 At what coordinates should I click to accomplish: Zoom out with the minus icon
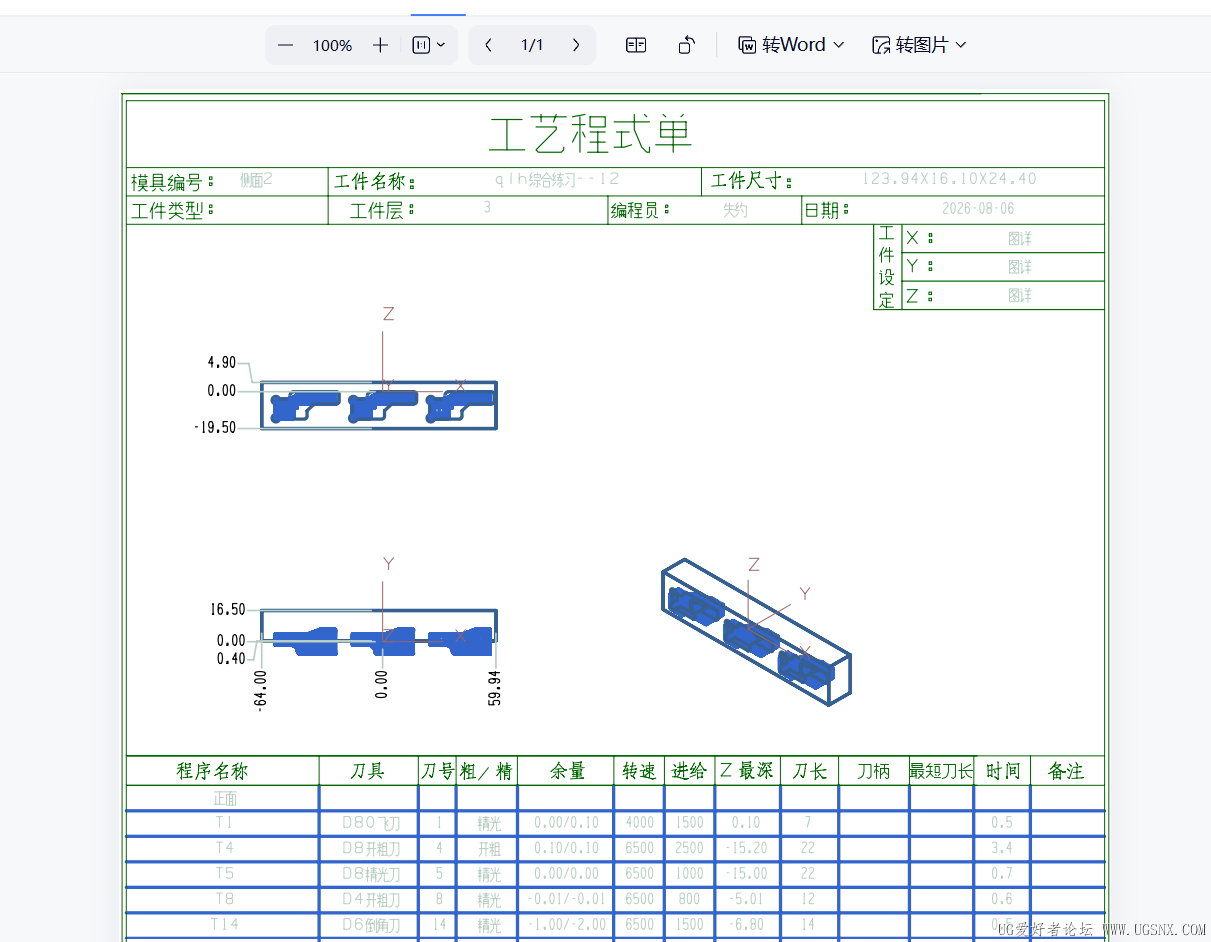[x=286, y=45]
